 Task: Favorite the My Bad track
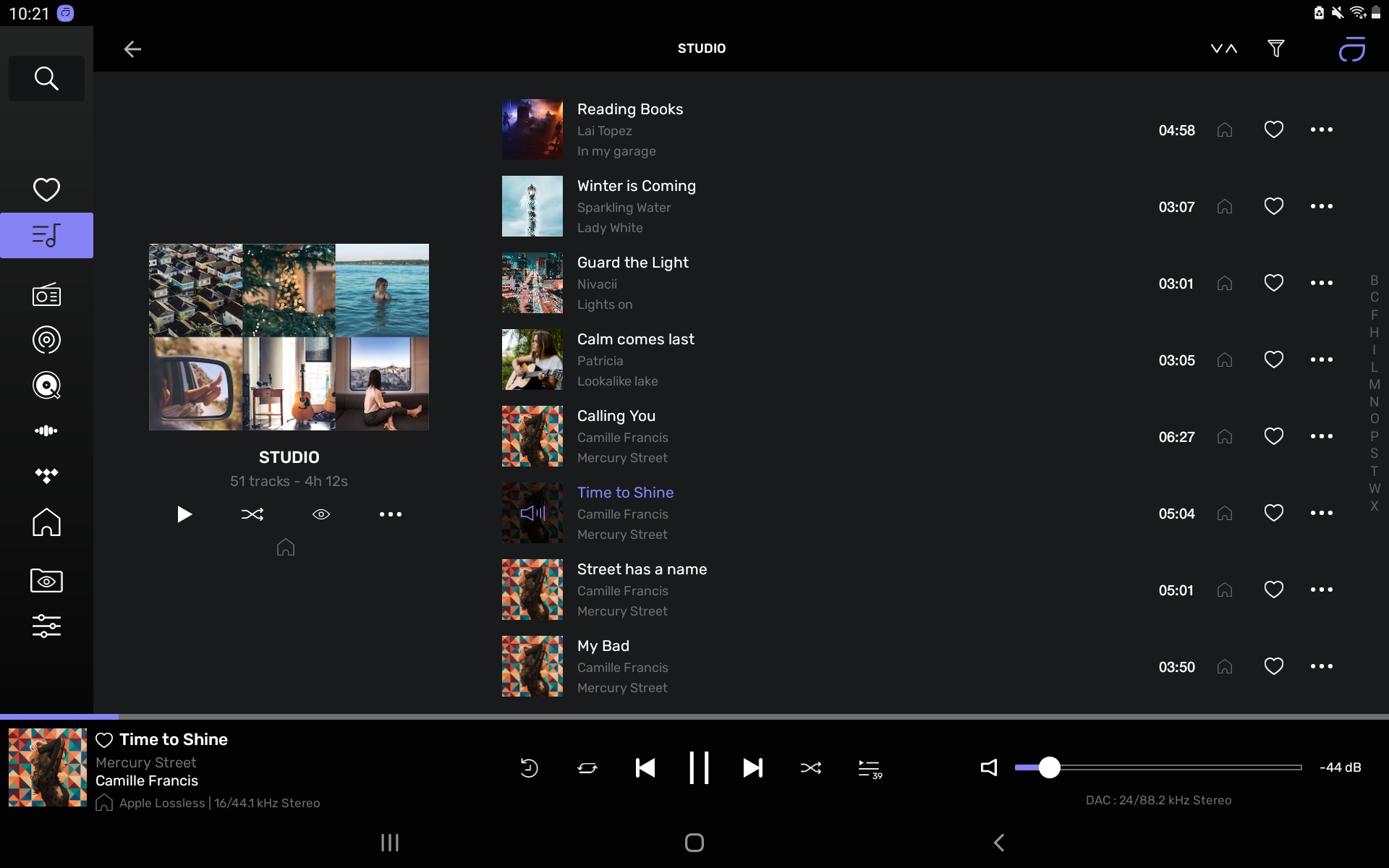point(1274,666)
